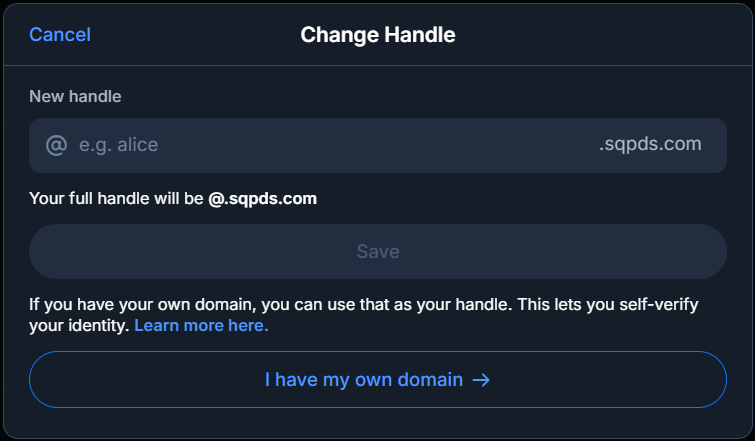Cancel the Change Handle dialog
Viewport: 755px width, 441px height.
click(x=60, y=35)
